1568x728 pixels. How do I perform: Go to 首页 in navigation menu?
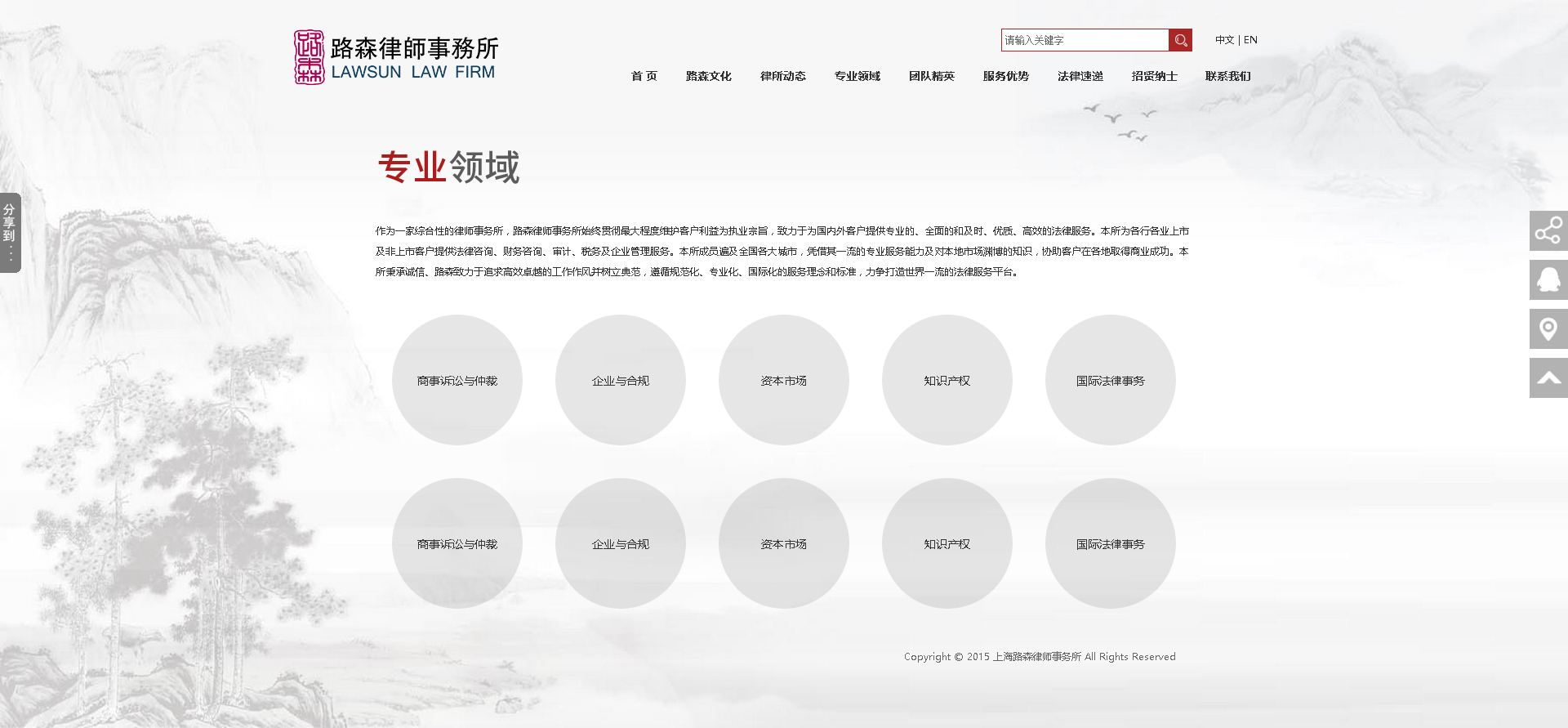(x=644, y=76)
